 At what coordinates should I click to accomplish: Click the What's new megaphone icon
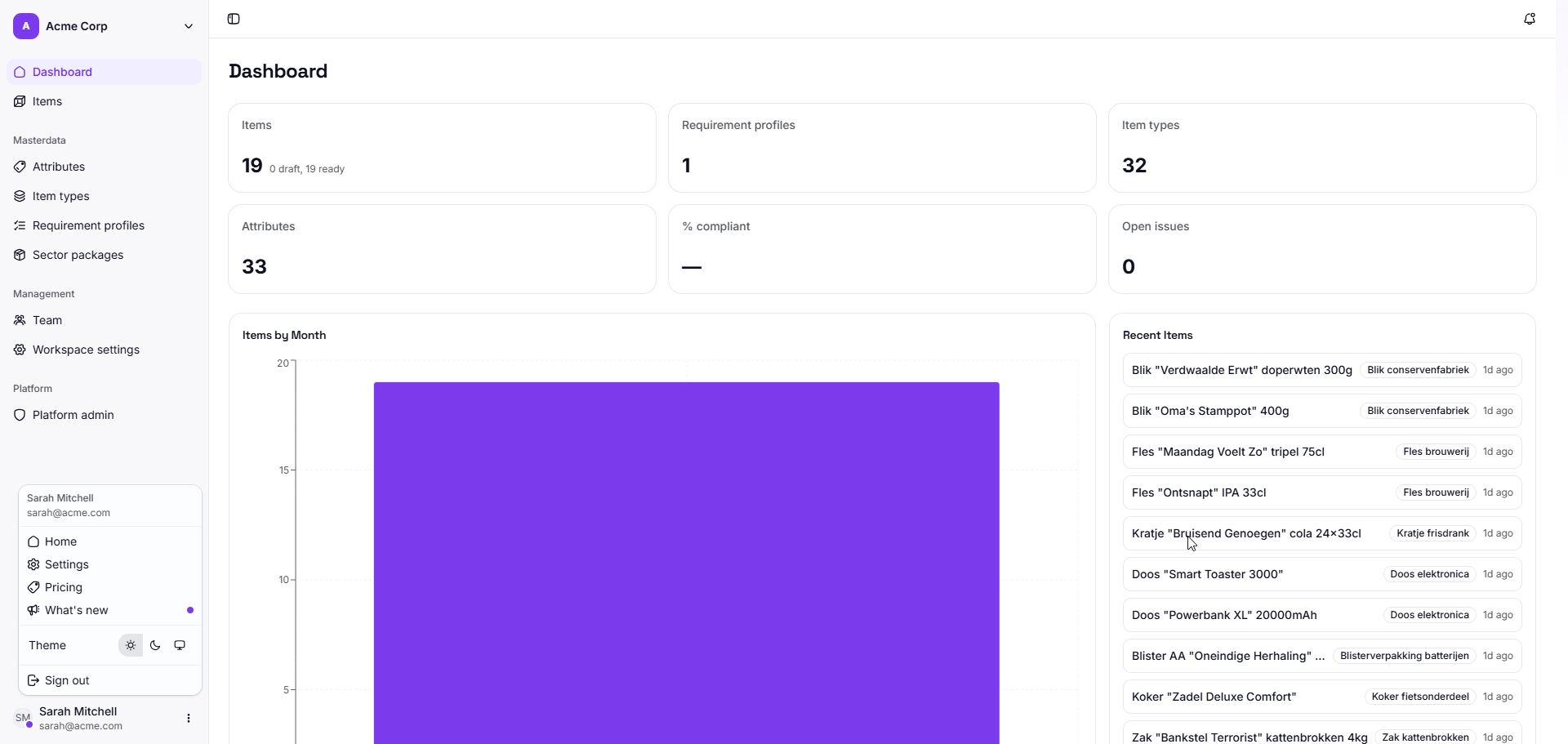coord(33,610)
